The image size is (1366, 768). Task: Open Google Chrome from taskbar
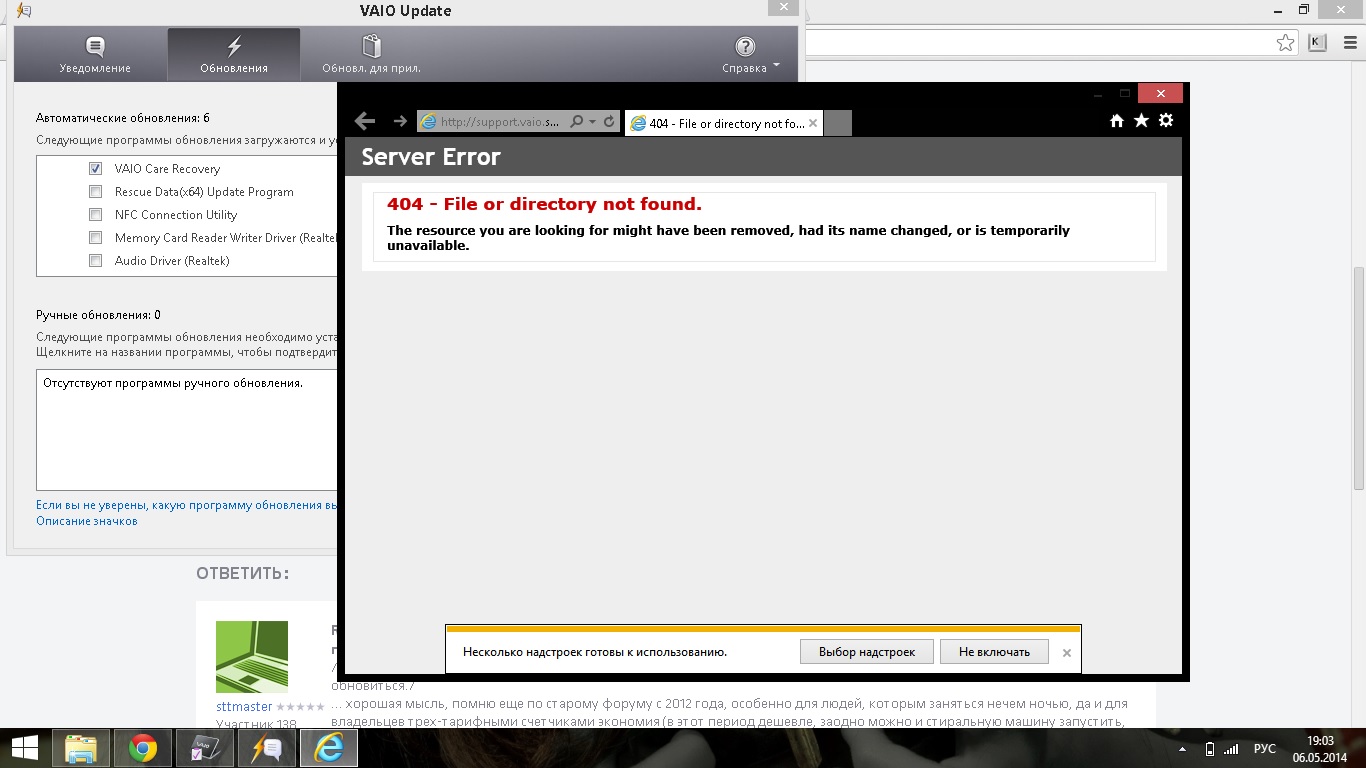(x=143, y=748)
